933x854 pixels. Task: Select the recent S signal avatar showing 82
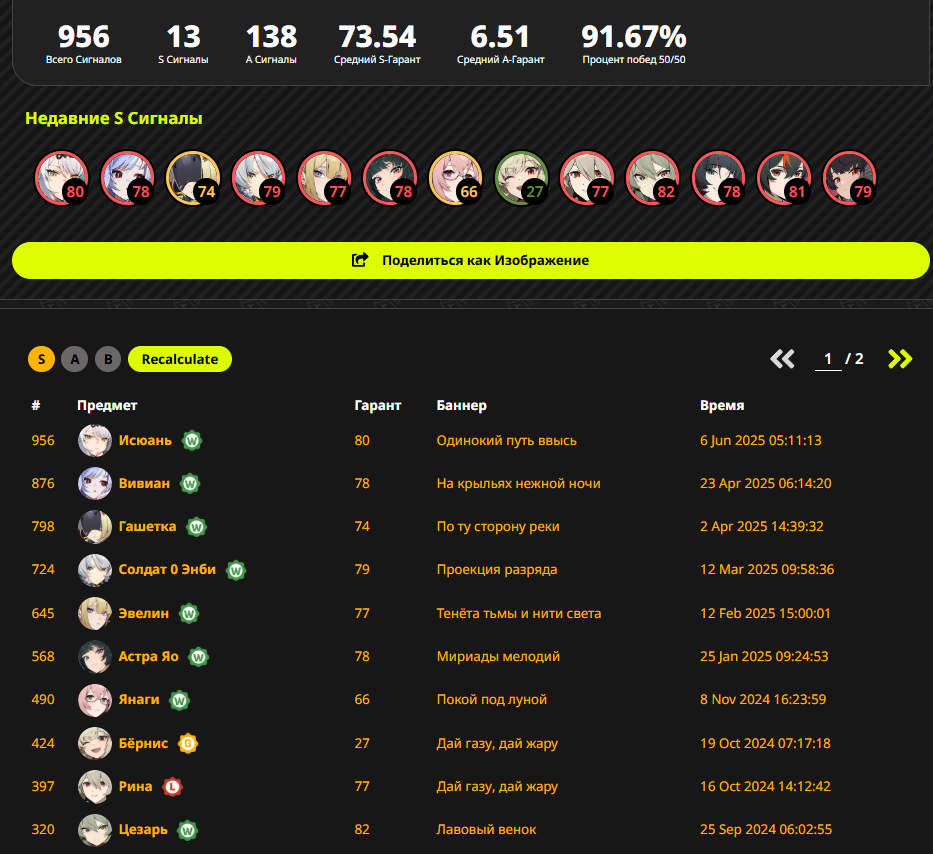coord(653,178)
